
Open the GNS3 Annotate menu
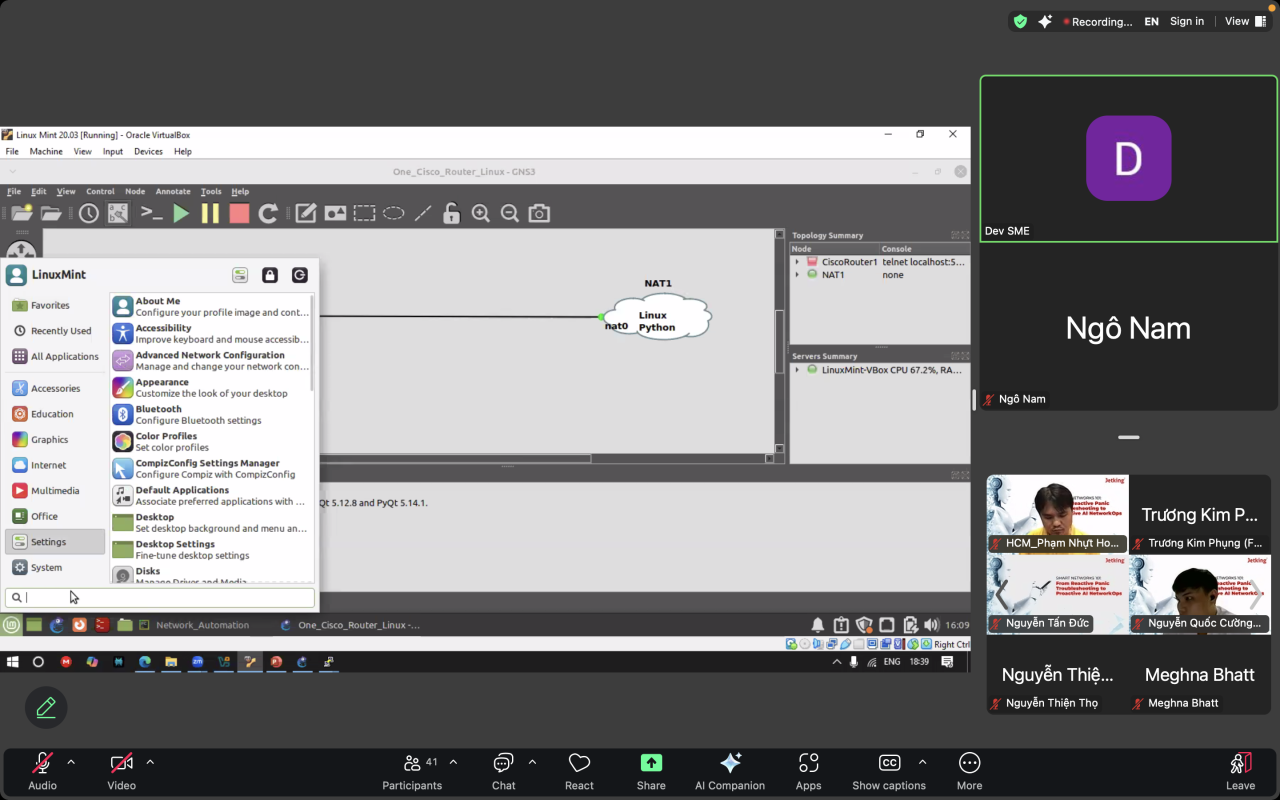pos(173,191)
